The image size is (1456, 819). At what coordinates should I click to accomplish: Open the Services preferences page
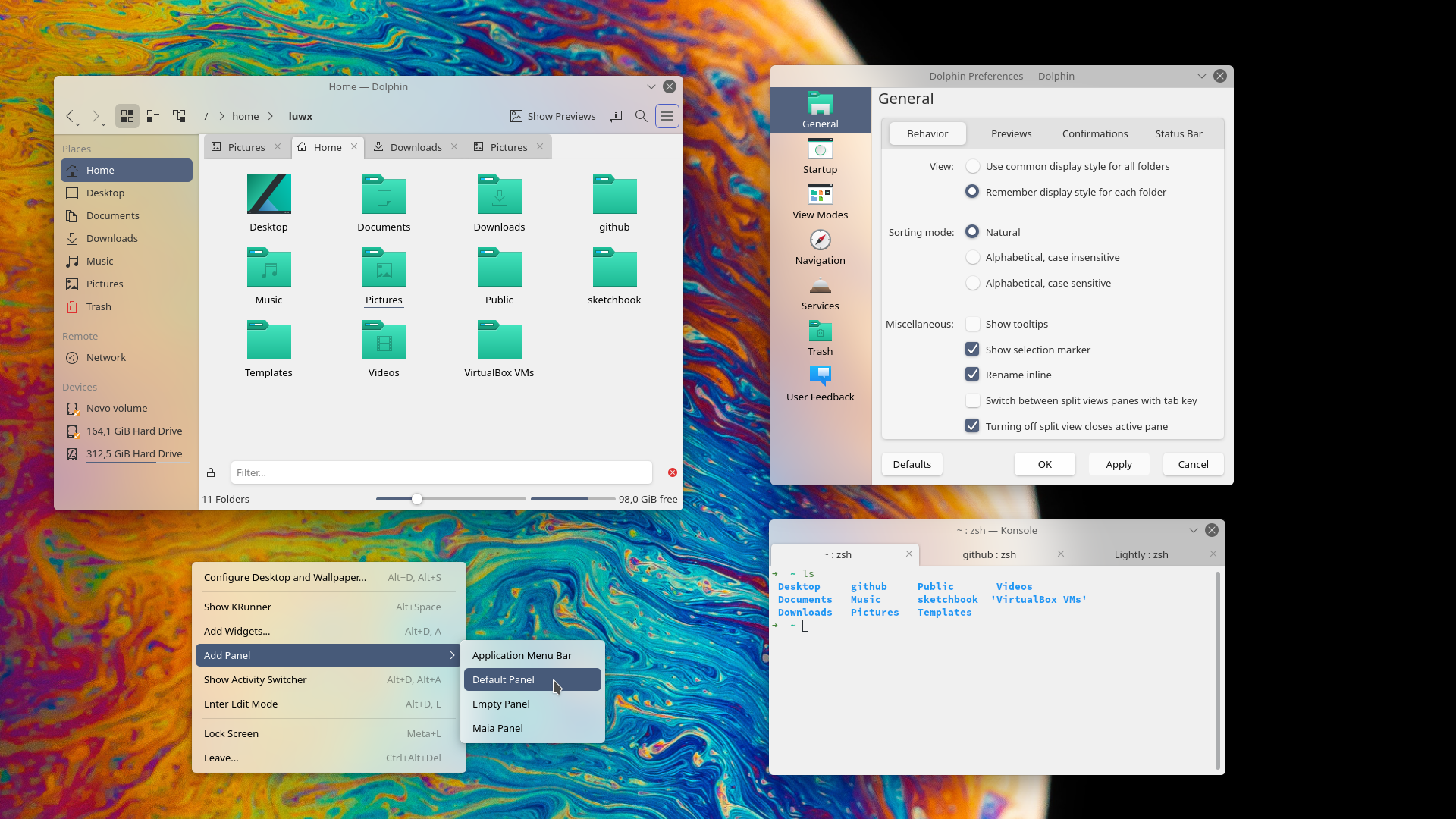(820, 294)
